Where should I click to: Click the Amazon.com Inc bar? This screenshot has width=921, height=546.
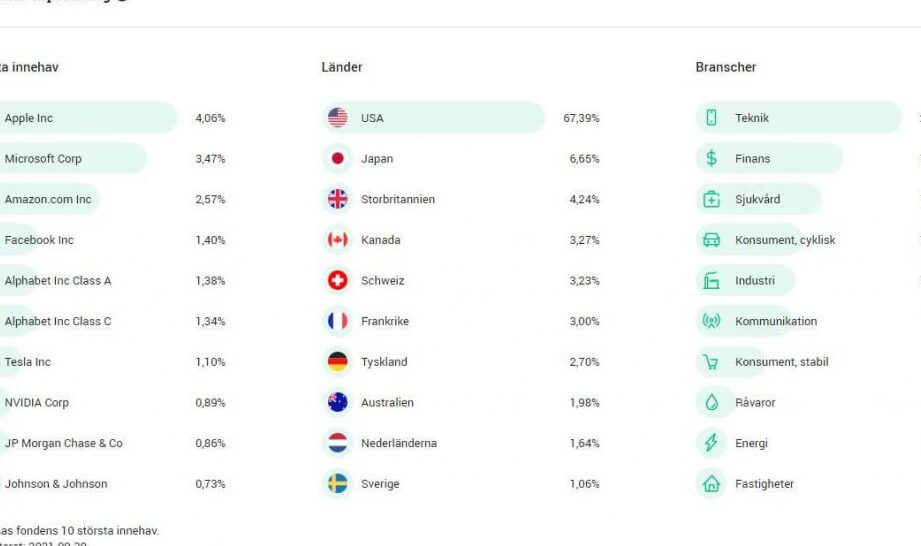point(50,199)
